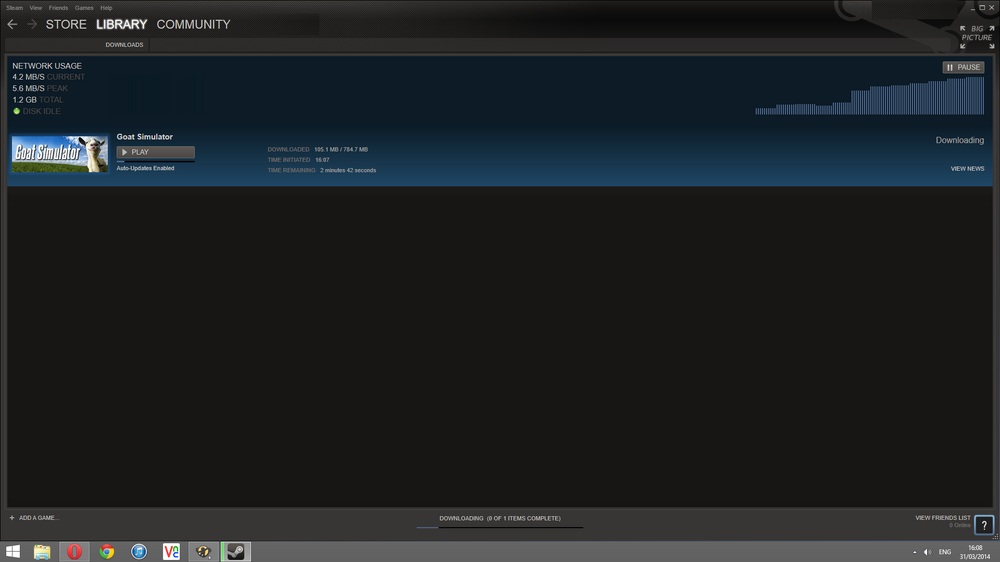Open VIEW NEWS for Goat Simulator
The image size is (1000, 562).
click(967, 168)
